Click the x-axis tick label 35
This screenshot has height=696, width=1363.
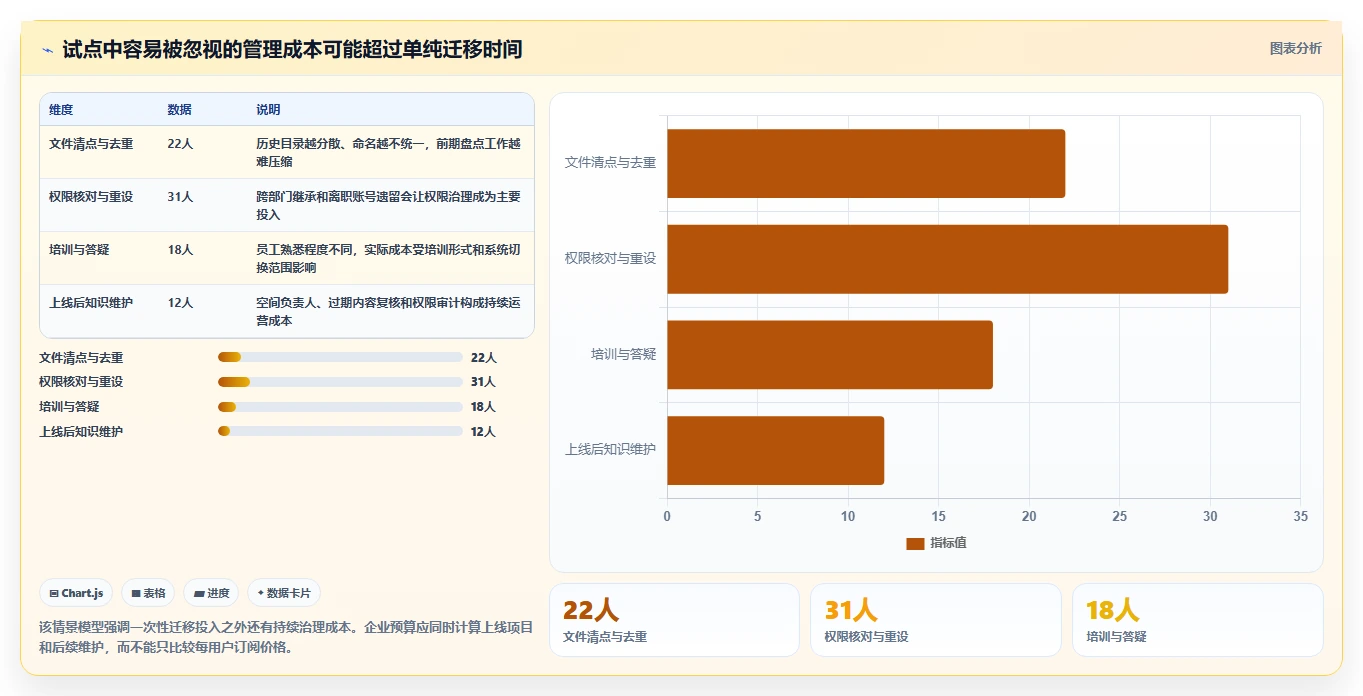pos(1300,517)
